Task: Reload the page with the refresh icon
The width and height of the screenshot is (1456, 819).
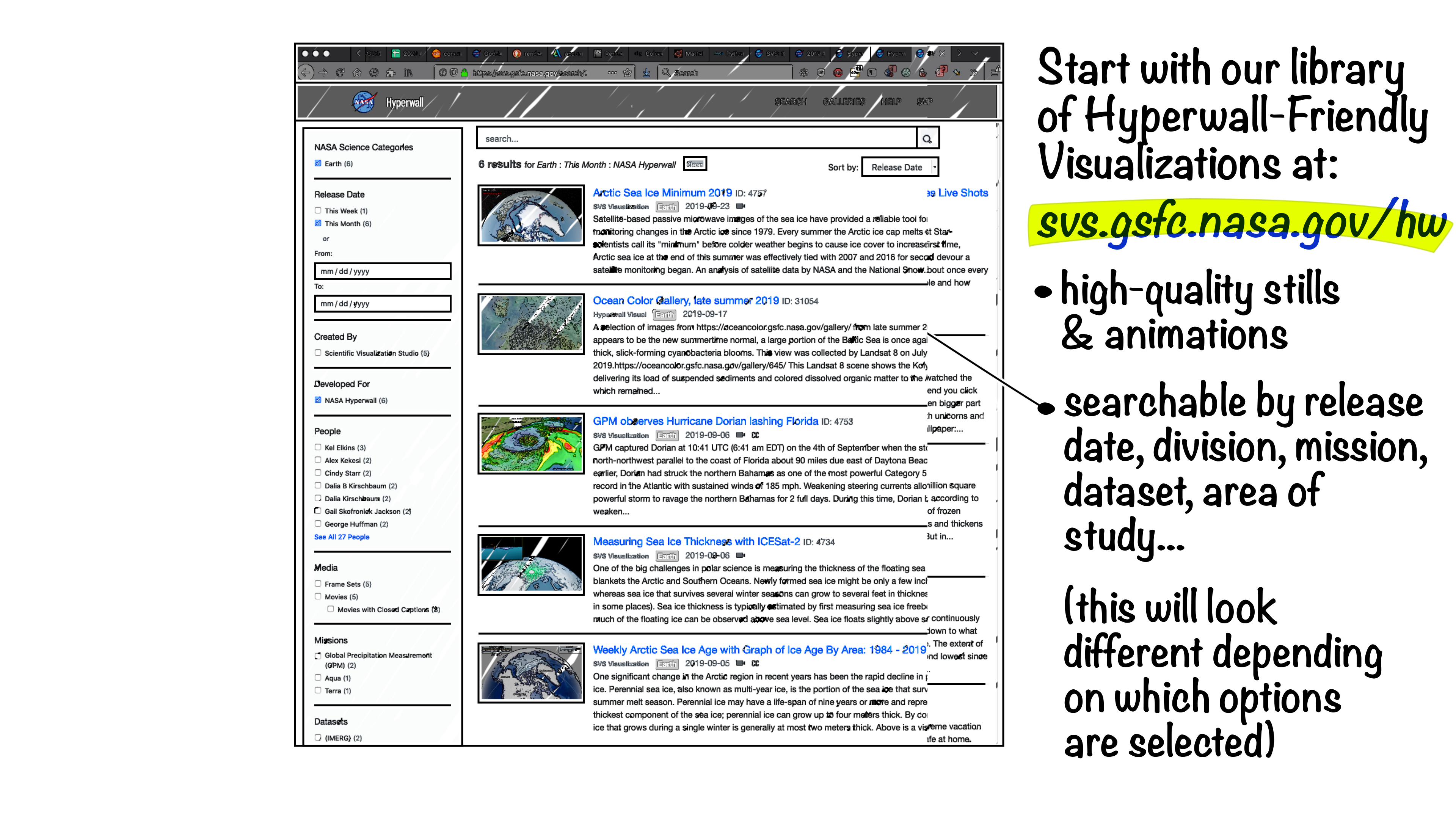Action: 340,72
